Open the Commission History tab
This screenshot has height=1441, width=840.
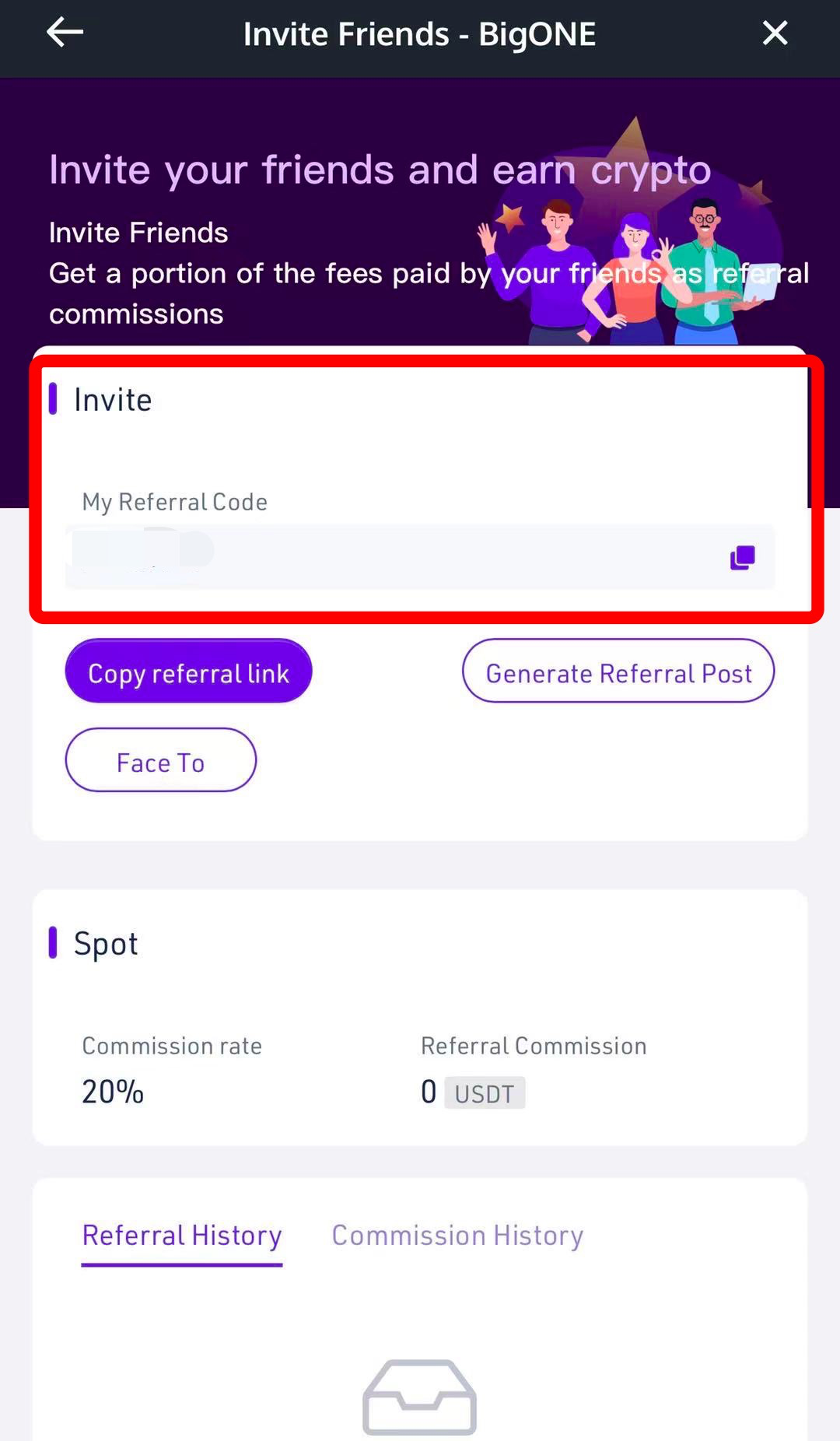[457, 1236]
